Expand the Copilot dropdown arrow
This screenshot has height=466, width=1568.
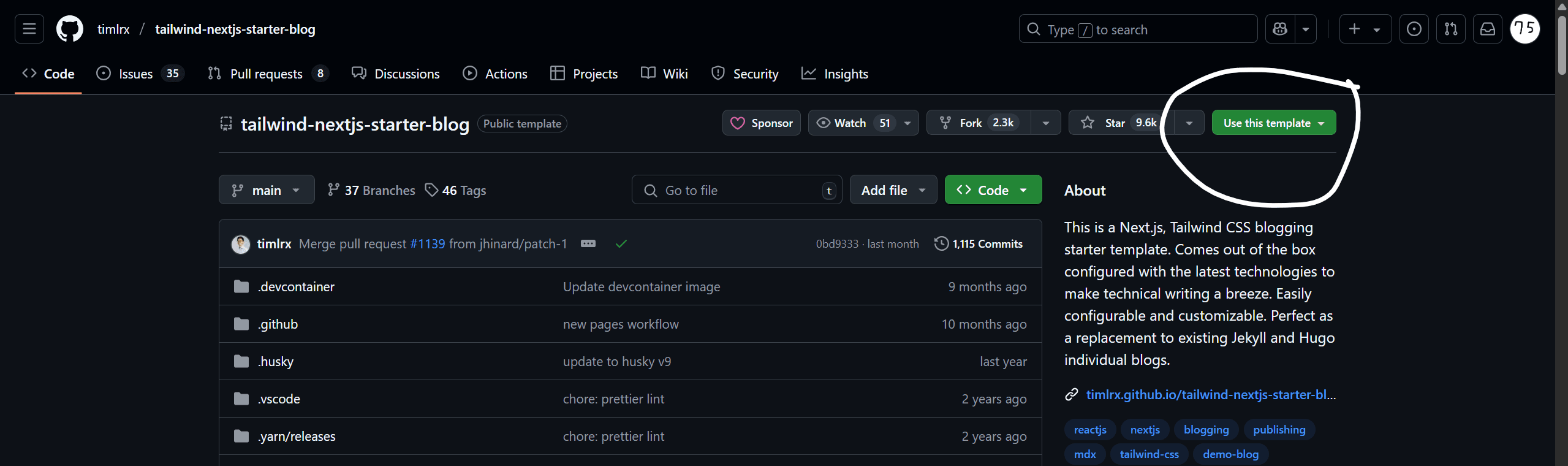[1306, 29]
